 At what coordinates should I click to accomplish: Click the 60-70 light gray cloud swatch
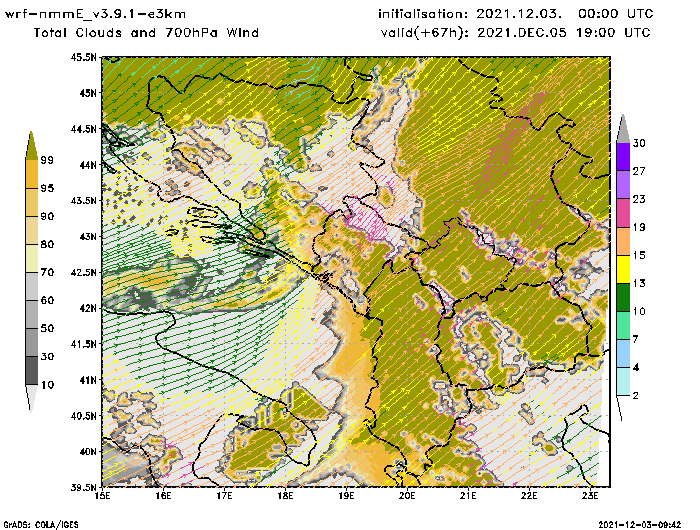[31, 287]
